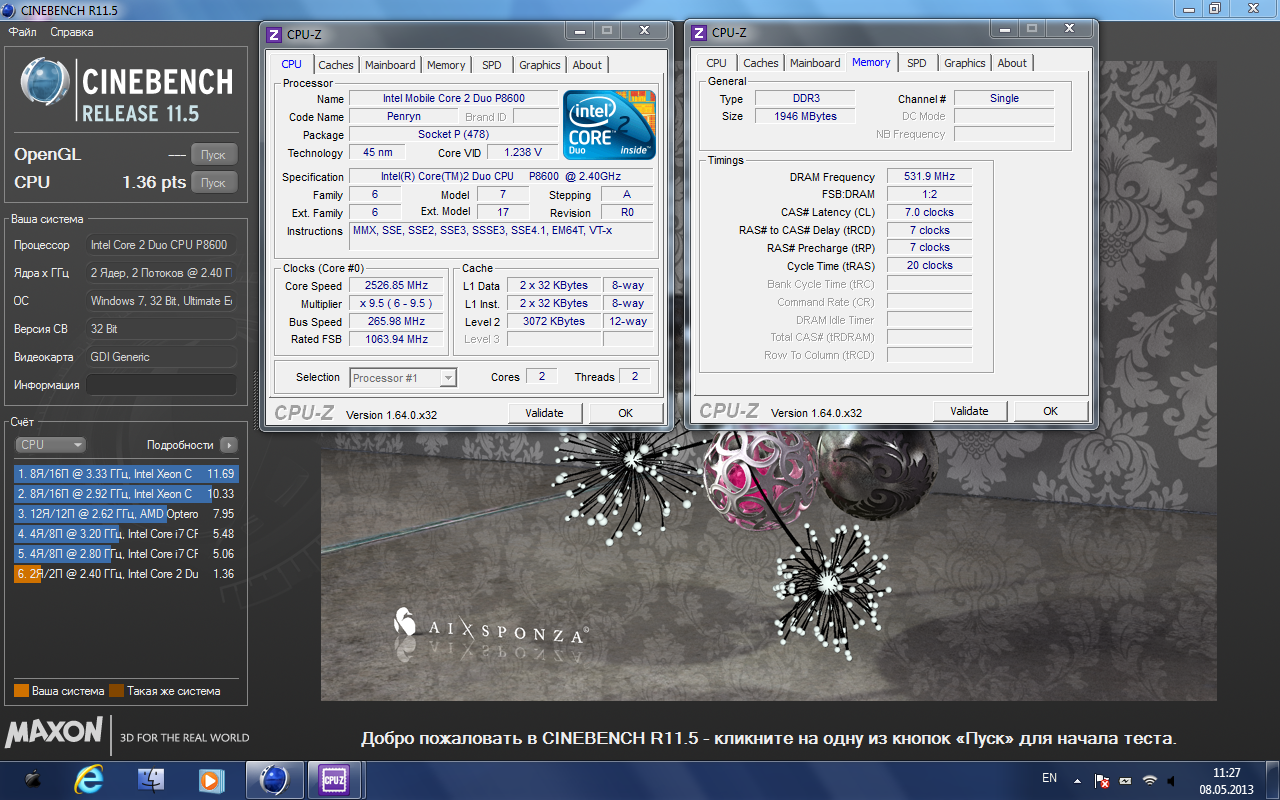Viewport: 1280px width, 800px height.
Task: Click the Multiplier value x 9.5
Action: pos(398,304)
